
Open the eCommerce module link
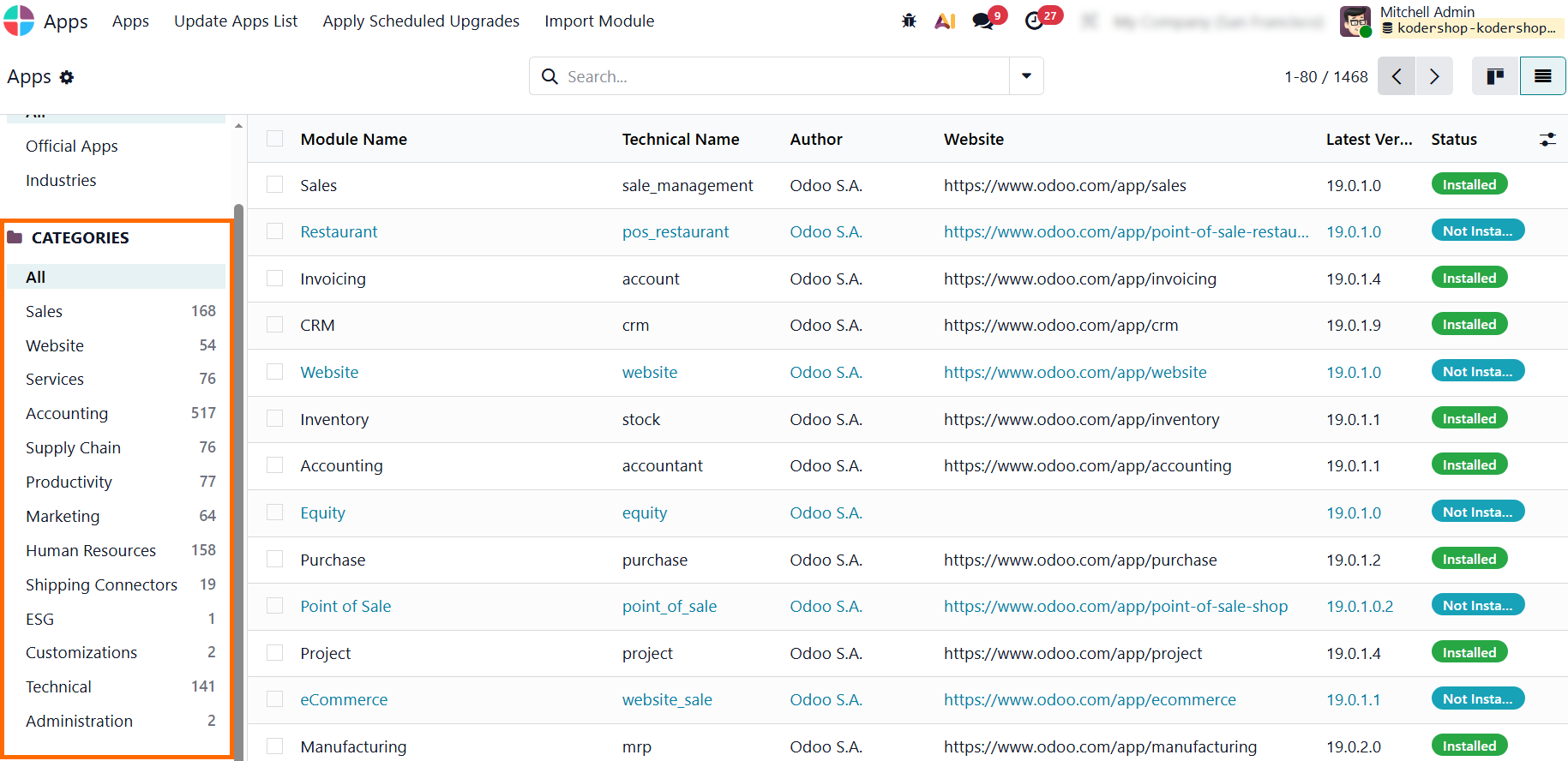point(344,699)
